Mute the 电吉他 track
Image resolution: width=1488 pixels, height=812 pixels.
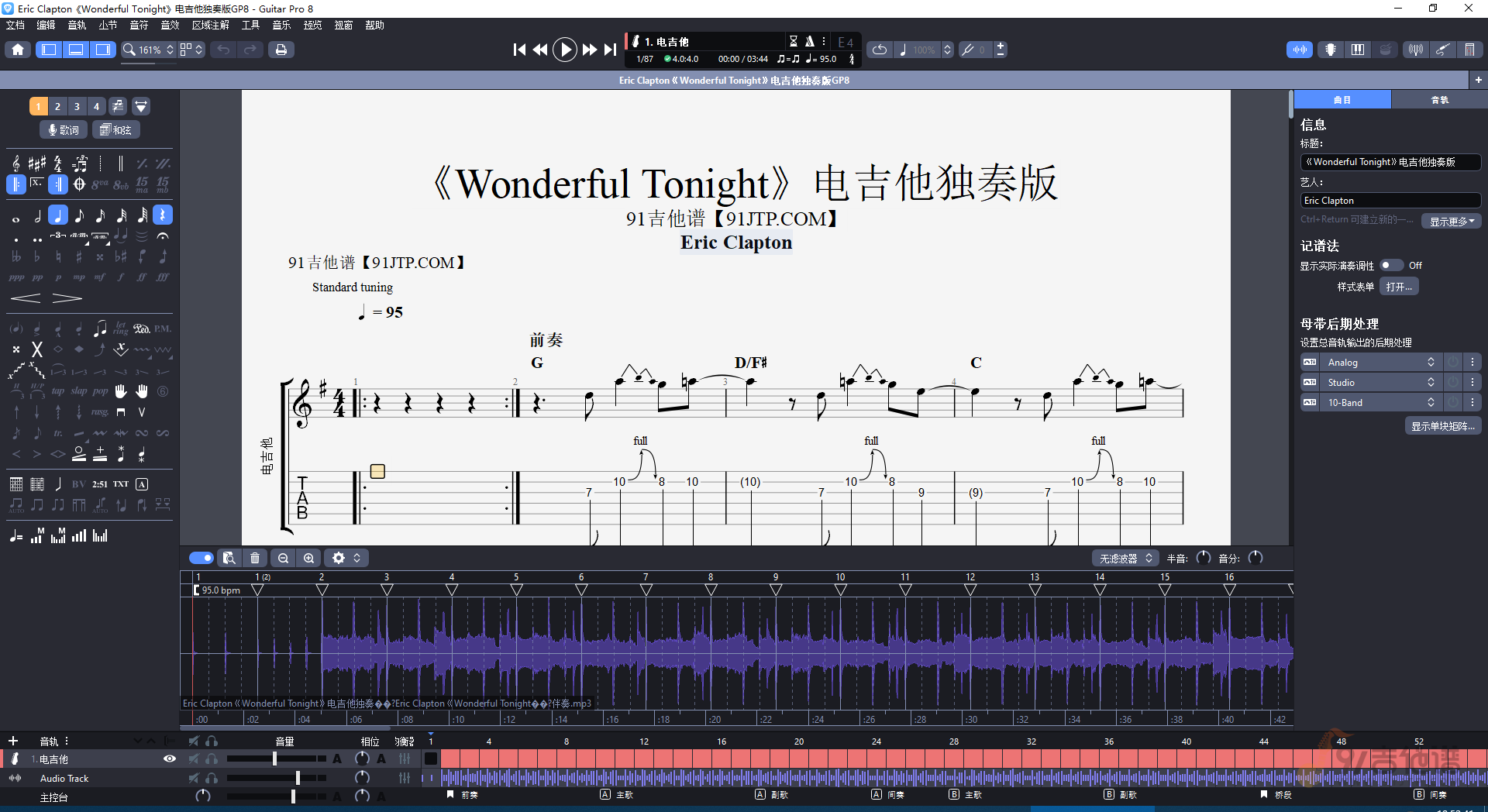(x=194, y=759)
